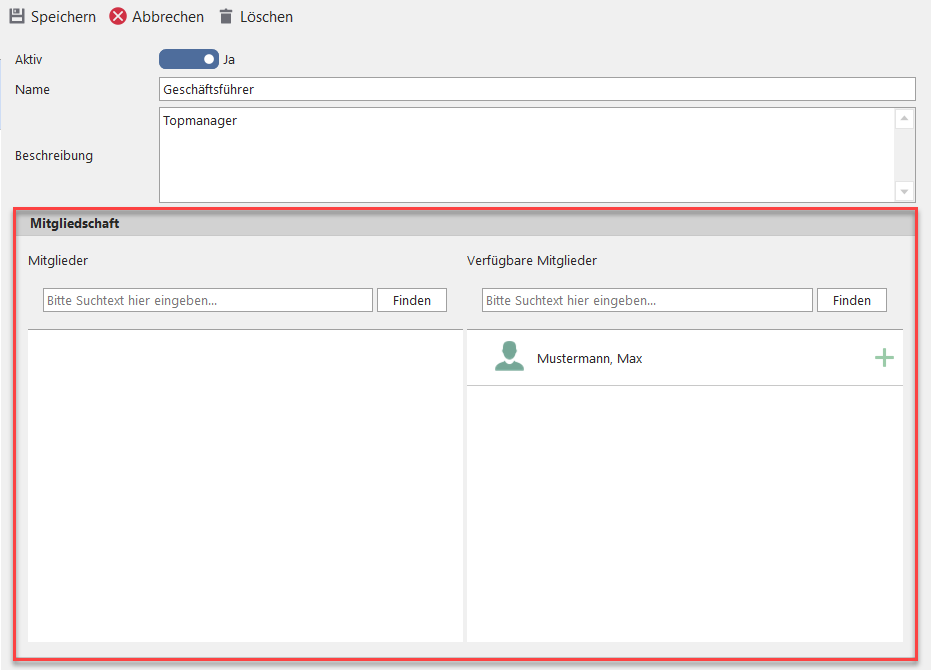
Task: Focus the search box under Verfügbare Mitglieder
Action: tap(647, 300)
